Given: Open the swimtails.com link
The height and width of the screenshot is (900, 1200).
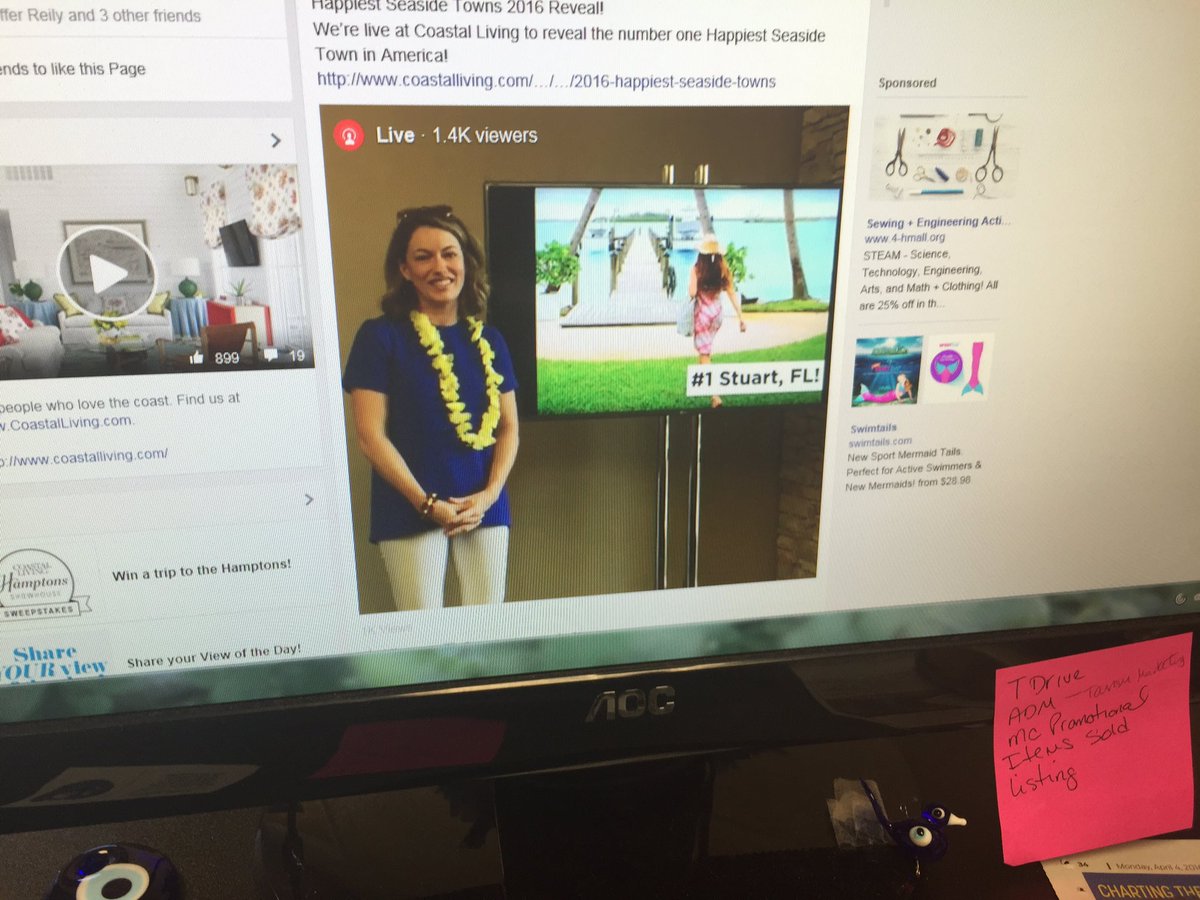Looking at the screenshot, I should pyautogui.click(x=880, y=441).
